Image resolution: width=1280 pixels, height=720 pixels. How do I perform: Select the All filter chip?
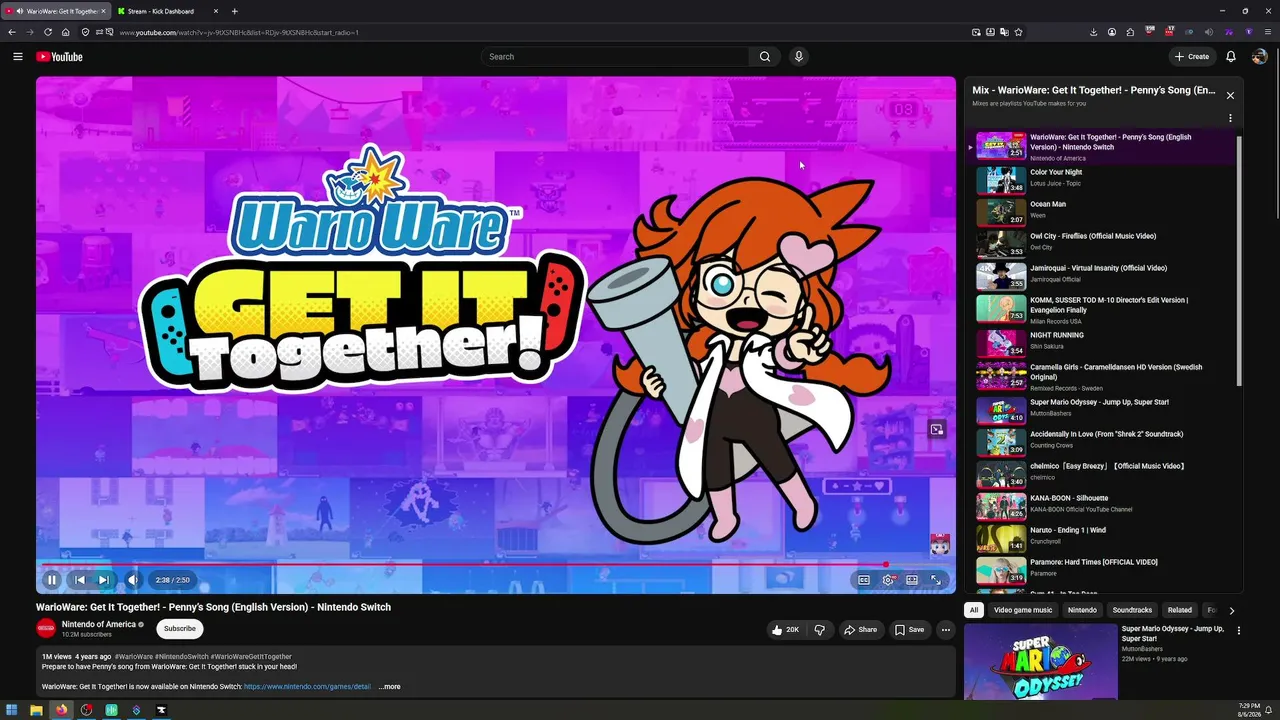tap(973, 610)
